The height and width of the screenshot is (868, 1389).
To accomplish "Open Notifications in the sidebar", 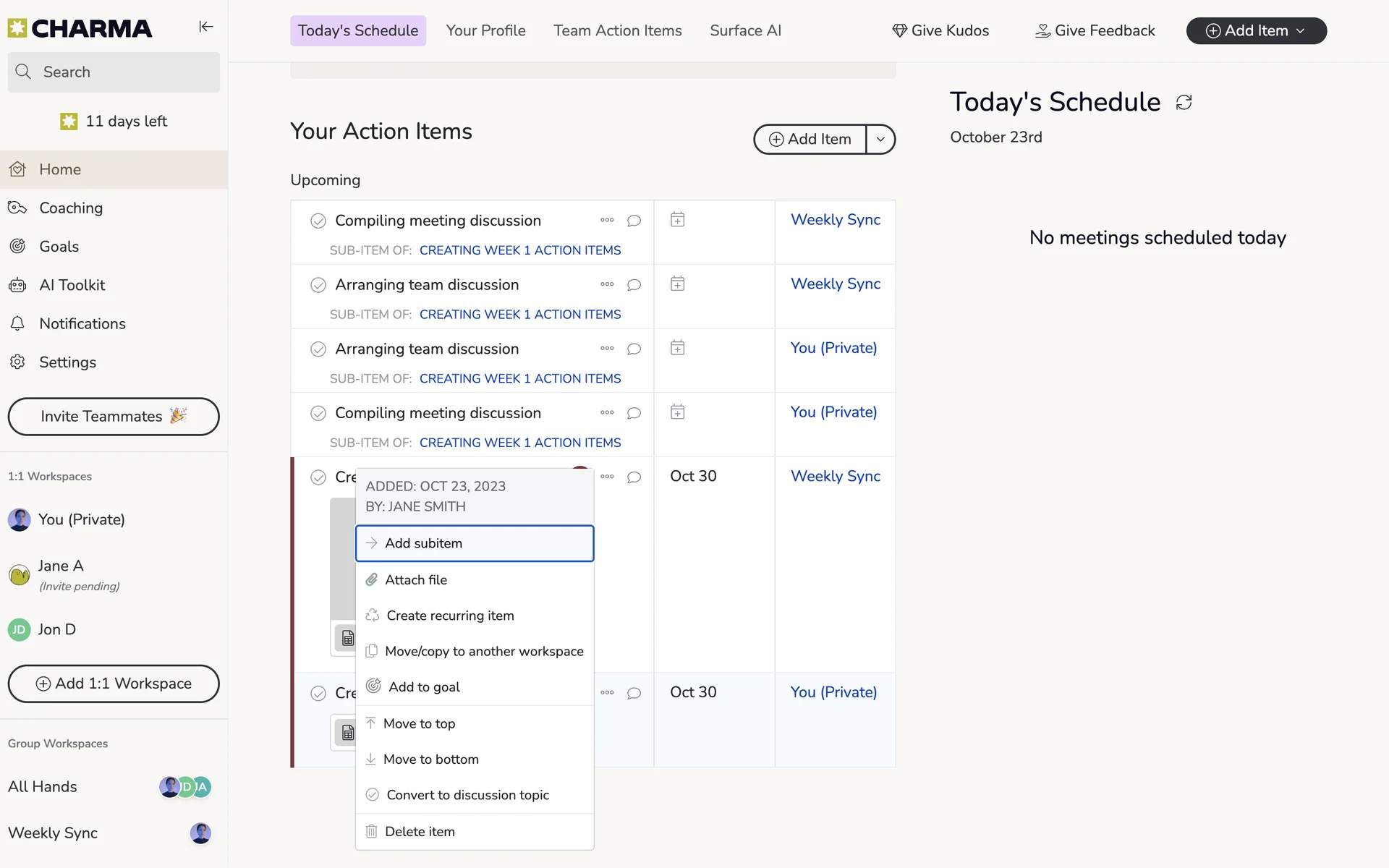I will pos(82,323).
